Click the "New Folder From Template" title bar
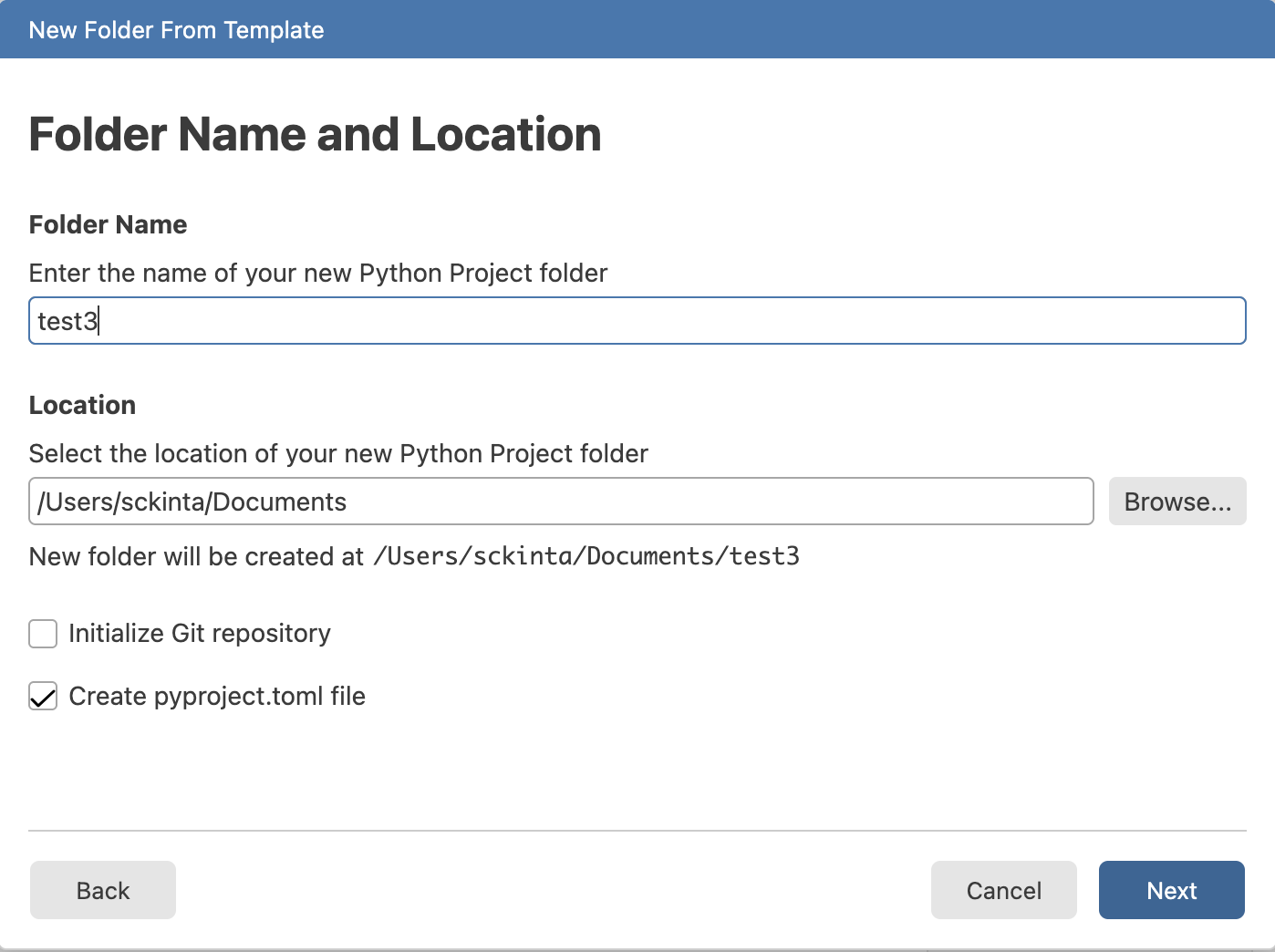 click(176, 30)
